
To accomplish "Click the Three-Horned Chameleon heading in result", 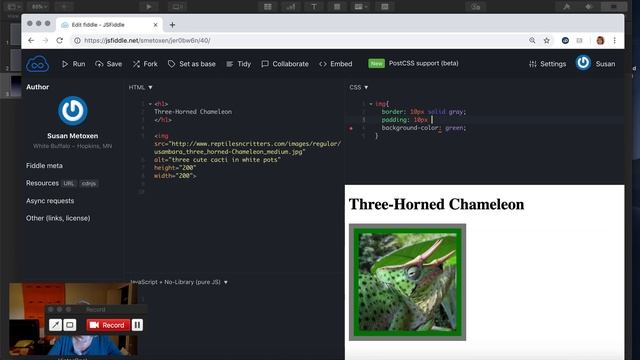I will [x=436, y=204].
